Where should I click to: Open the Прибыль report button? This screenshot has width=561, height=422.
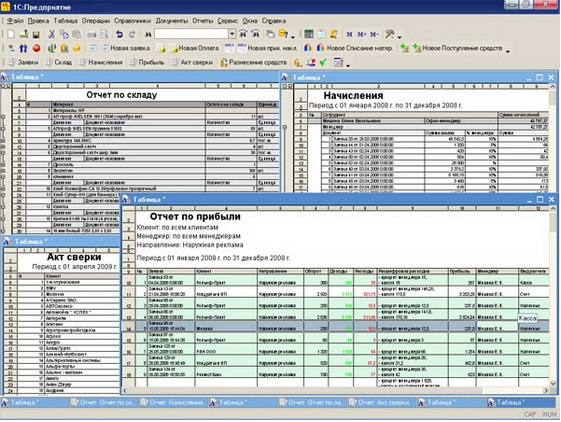tap(147, 62)
